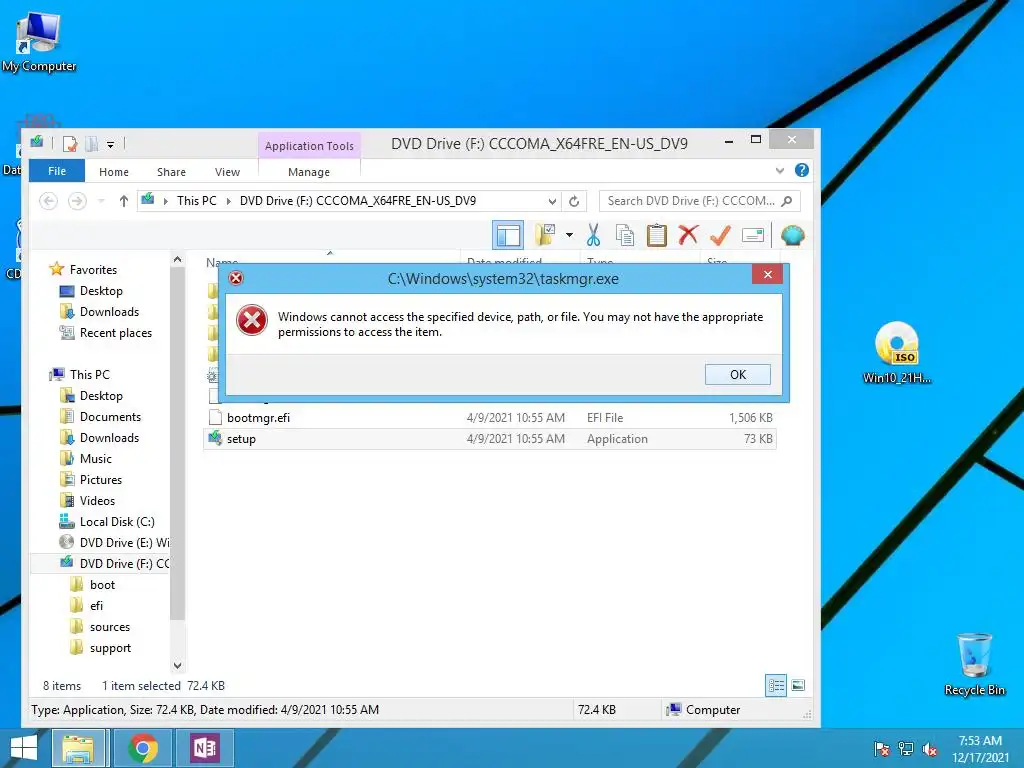Expand the ribbon with the chevron
This screenshot has width=1024, height=768.
779,171
